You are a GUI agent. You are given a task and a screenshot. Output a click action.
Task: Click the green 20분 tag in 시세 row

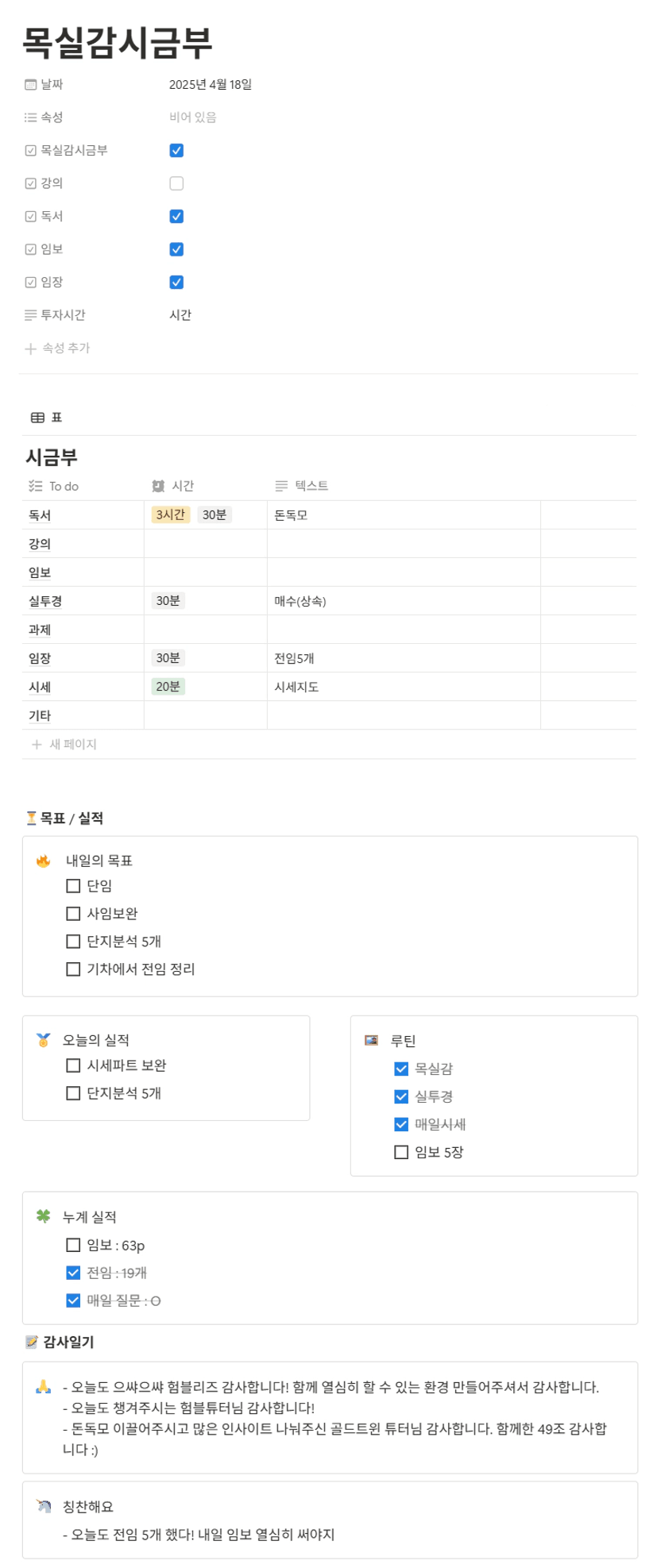(168, 687)
